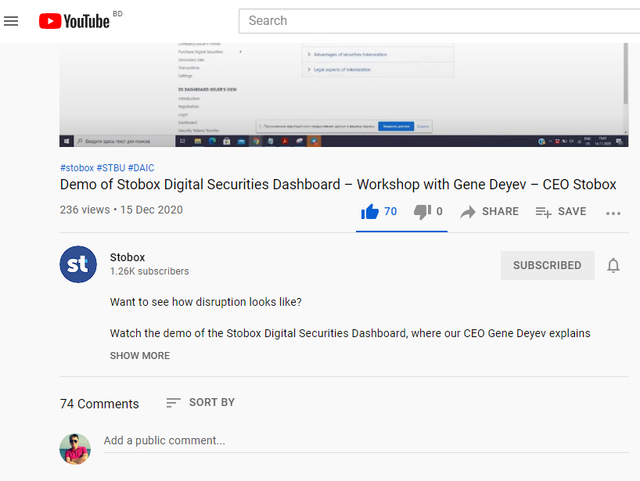Image resolution: width=640 pixels, height=481 pixels.
Task: Click the Add a public comment field
Action: point(366,441)
